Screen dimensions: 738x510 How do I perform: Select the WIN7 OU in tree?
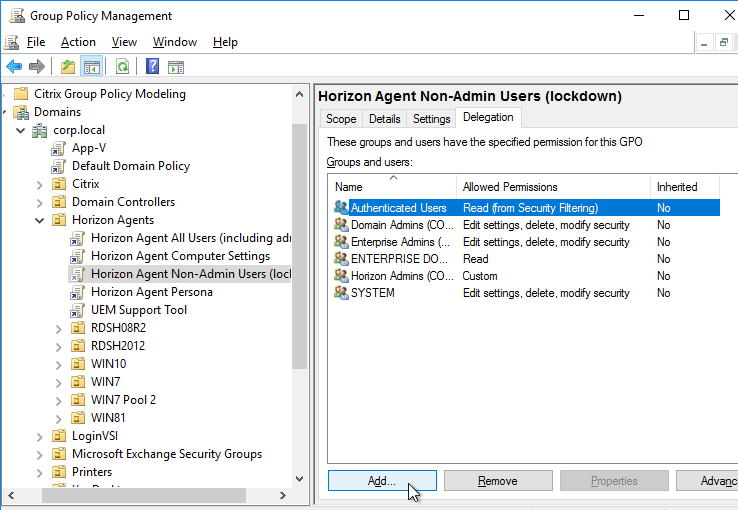[105, 382]
